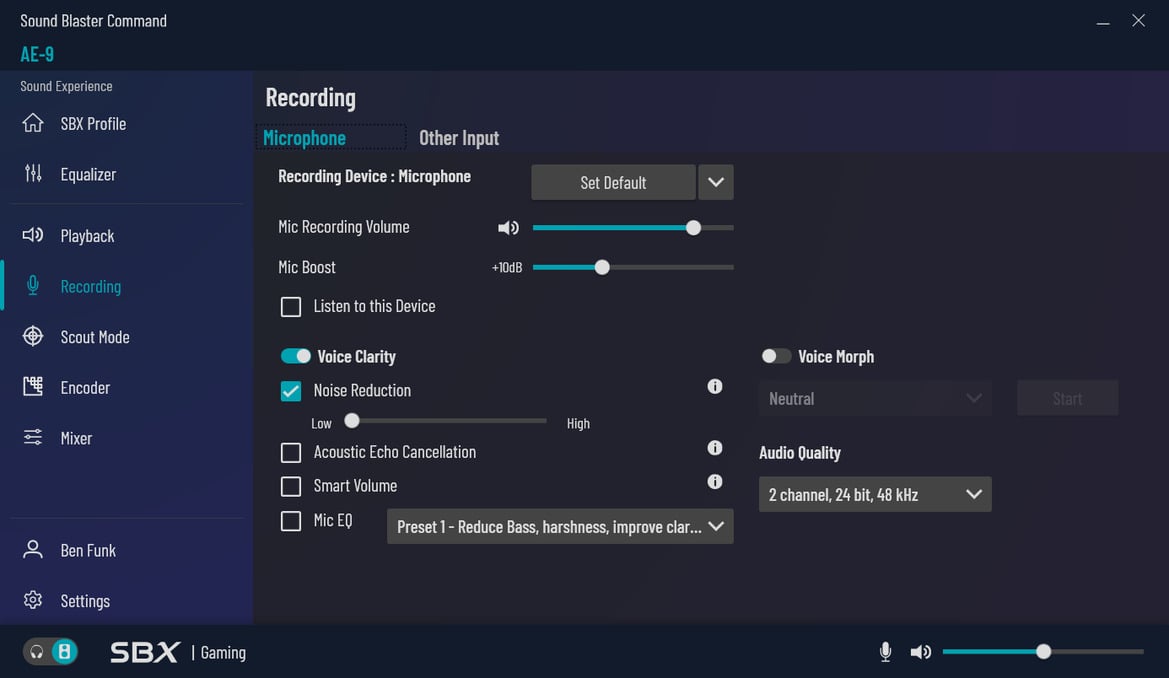The width and height of the screenshot is (1169, 678).
Task: Click the master volume slider in bottom bar
Action: pyautogui.click(x=1043, y=651)
